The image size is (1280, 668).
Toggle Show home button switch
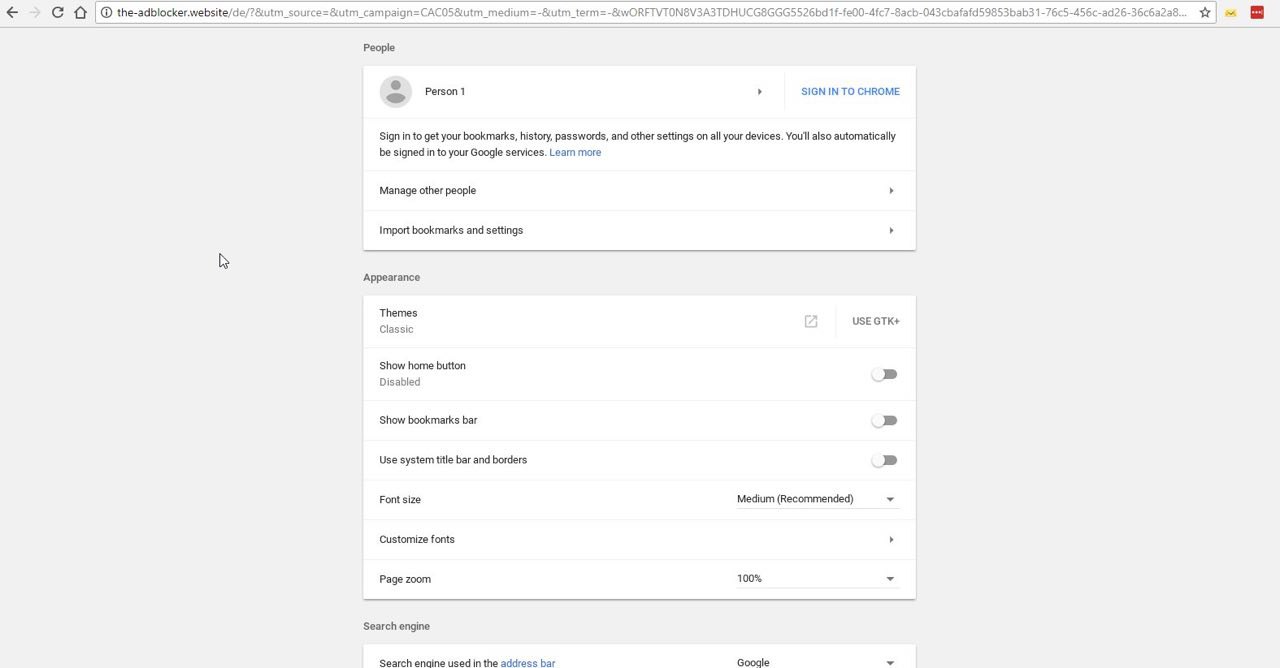pyautogui.click(x=884, y=374)
